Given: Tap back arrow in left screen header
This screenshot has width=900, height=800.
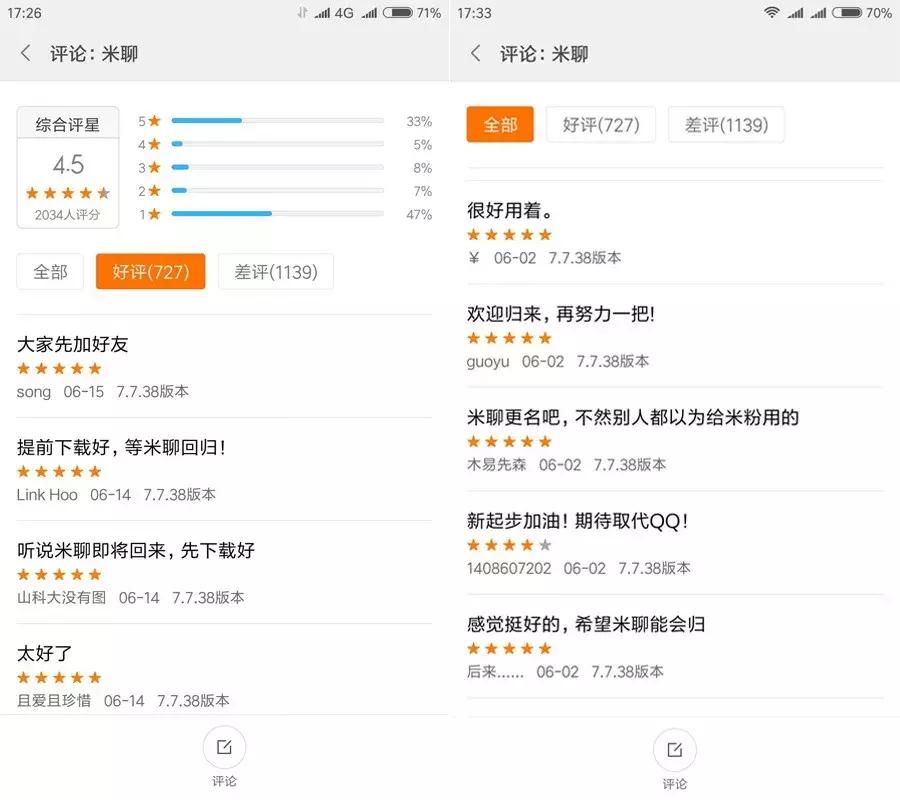Looking at the screenshot, I should [25, 53].
